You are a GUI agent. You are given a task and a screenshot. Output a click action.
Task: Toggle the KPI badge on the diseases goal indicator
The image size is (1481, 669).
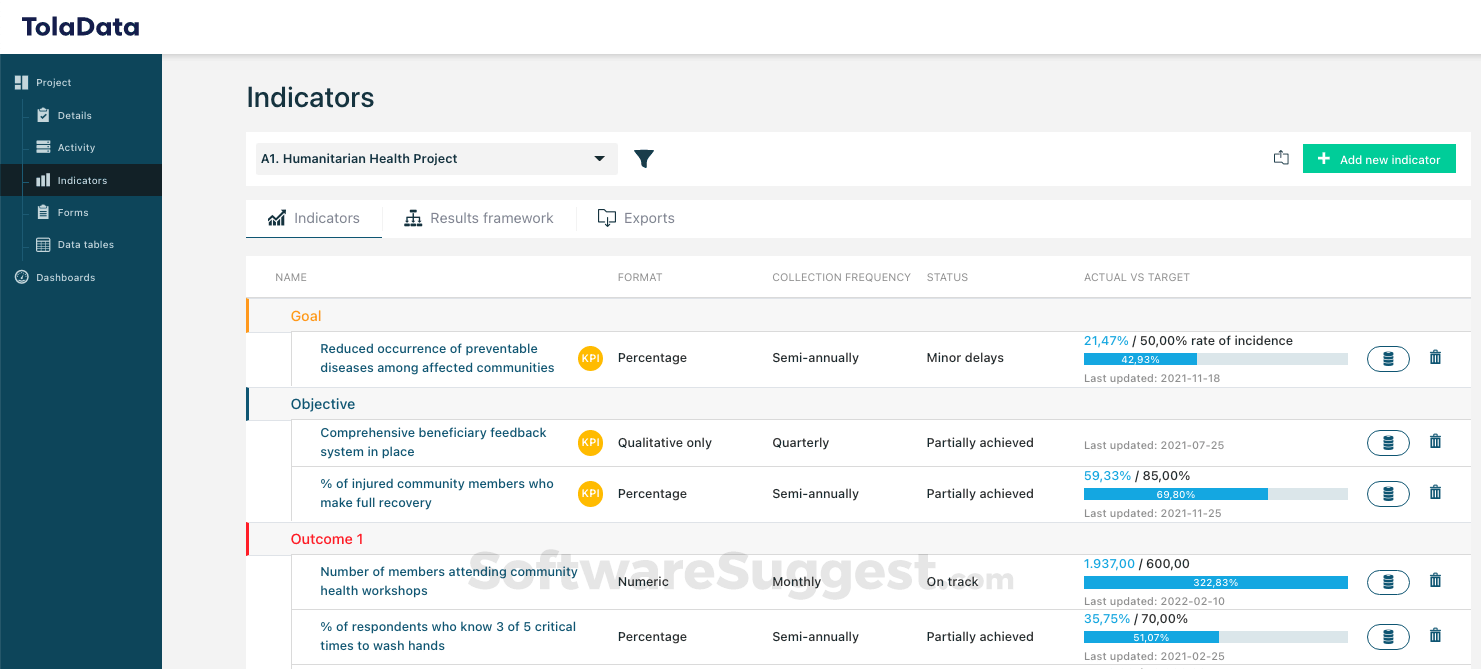tap(590, 357)
